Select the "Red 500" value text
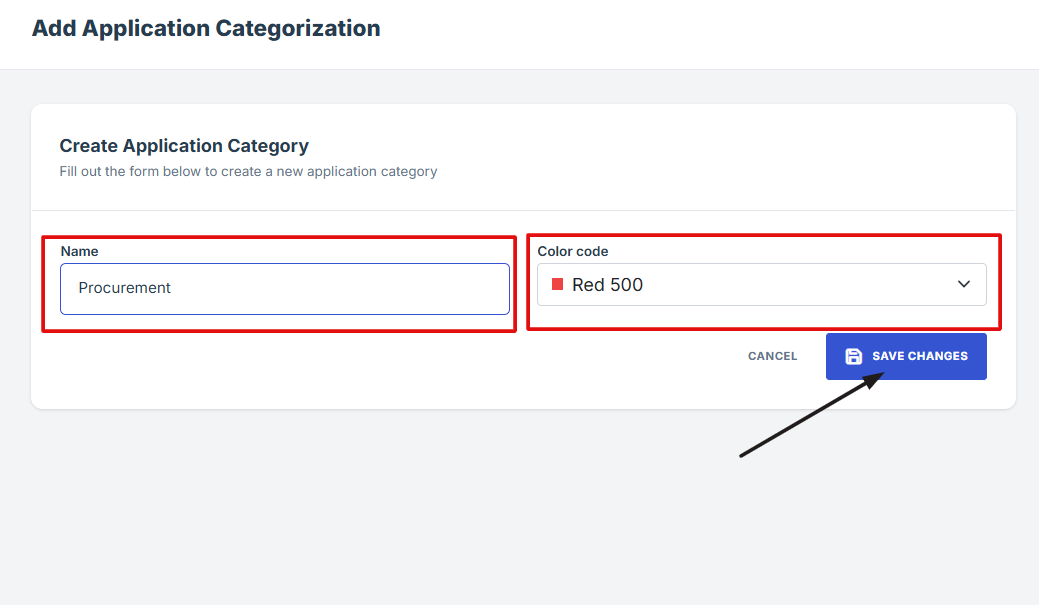Screen dimensions: 1039x605 [x=607, y=285]
